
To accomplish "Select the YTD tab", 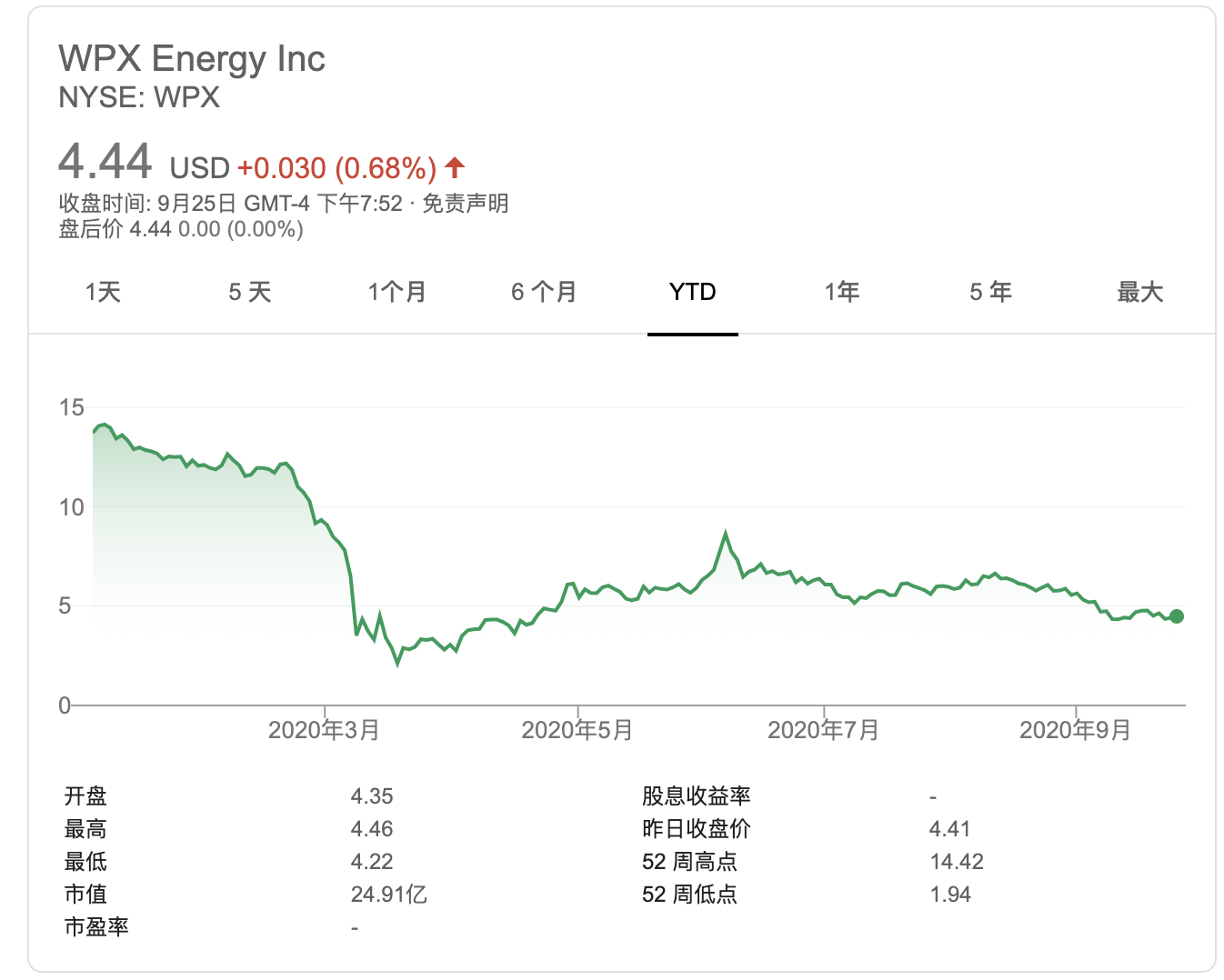I will pyautogui.click(x=692, y=292).
